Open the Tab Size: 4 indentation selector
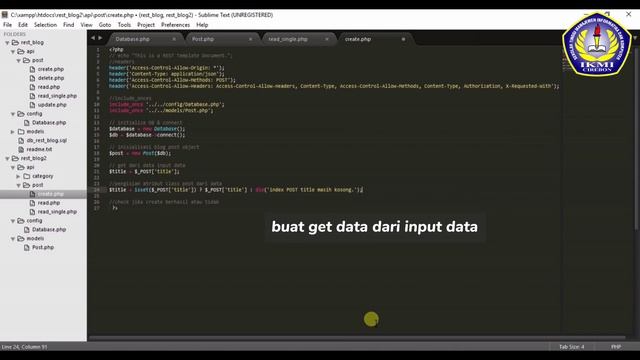 pos(571,347)
